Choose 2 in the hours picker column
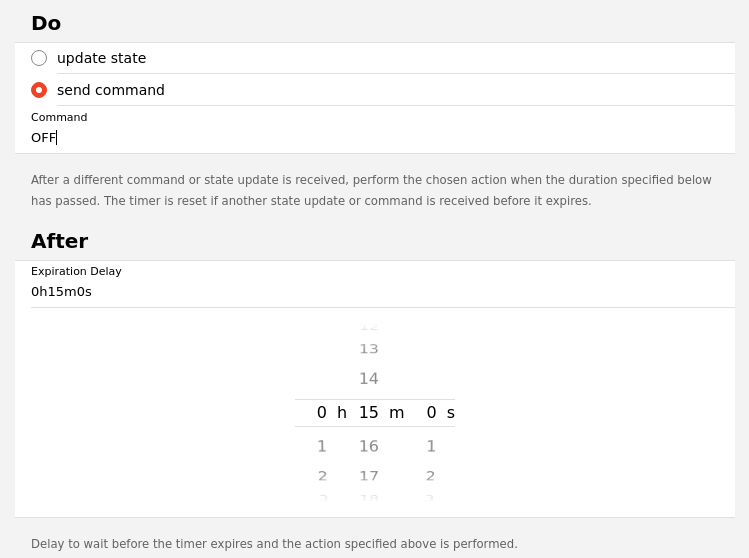 [322, 476]
